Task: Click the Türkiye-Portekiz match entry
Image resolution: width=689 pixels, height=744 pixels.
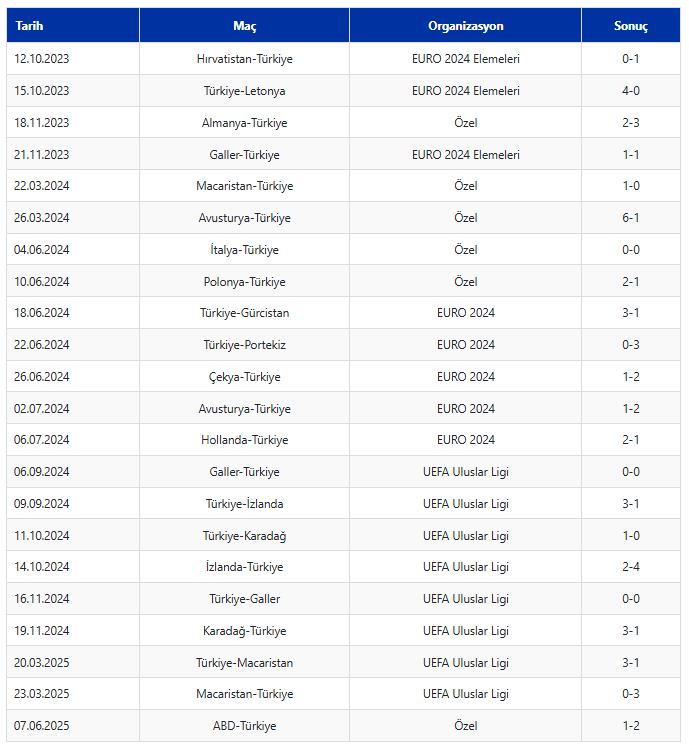Action: pyautogui.click(x=244, y=345)
